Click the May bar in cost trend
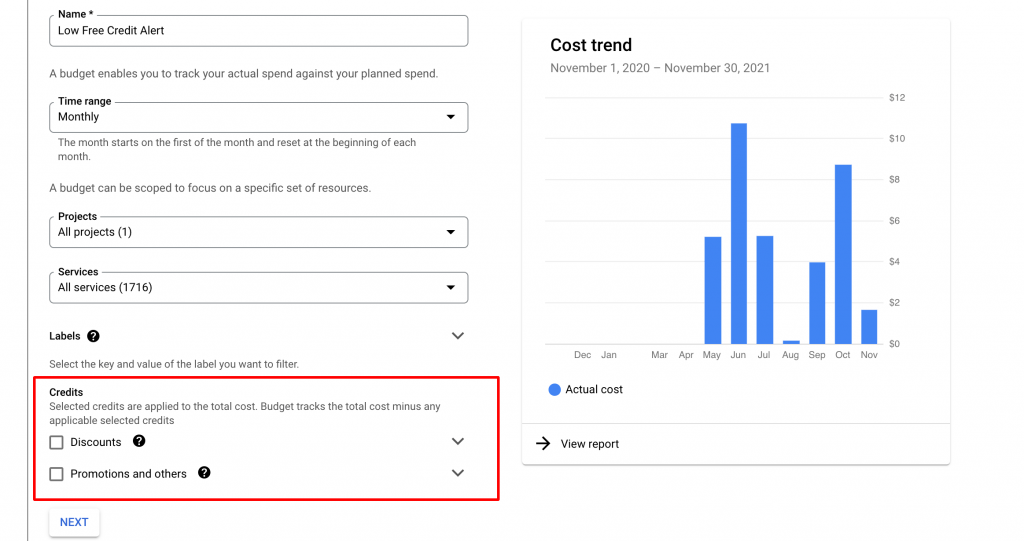Screen dimensions: 1024x541 click(712, 290)
